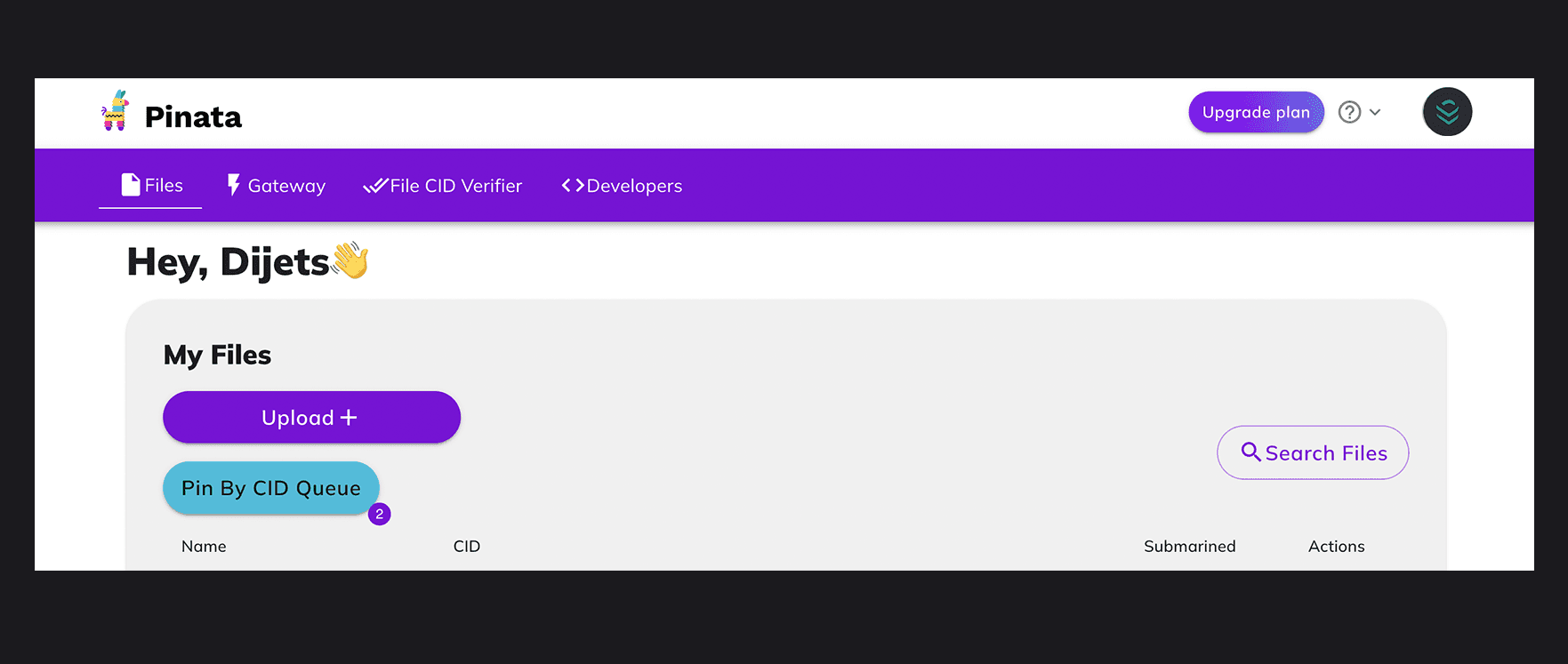Click the Pinata llama logo icon

coord(115,111)
